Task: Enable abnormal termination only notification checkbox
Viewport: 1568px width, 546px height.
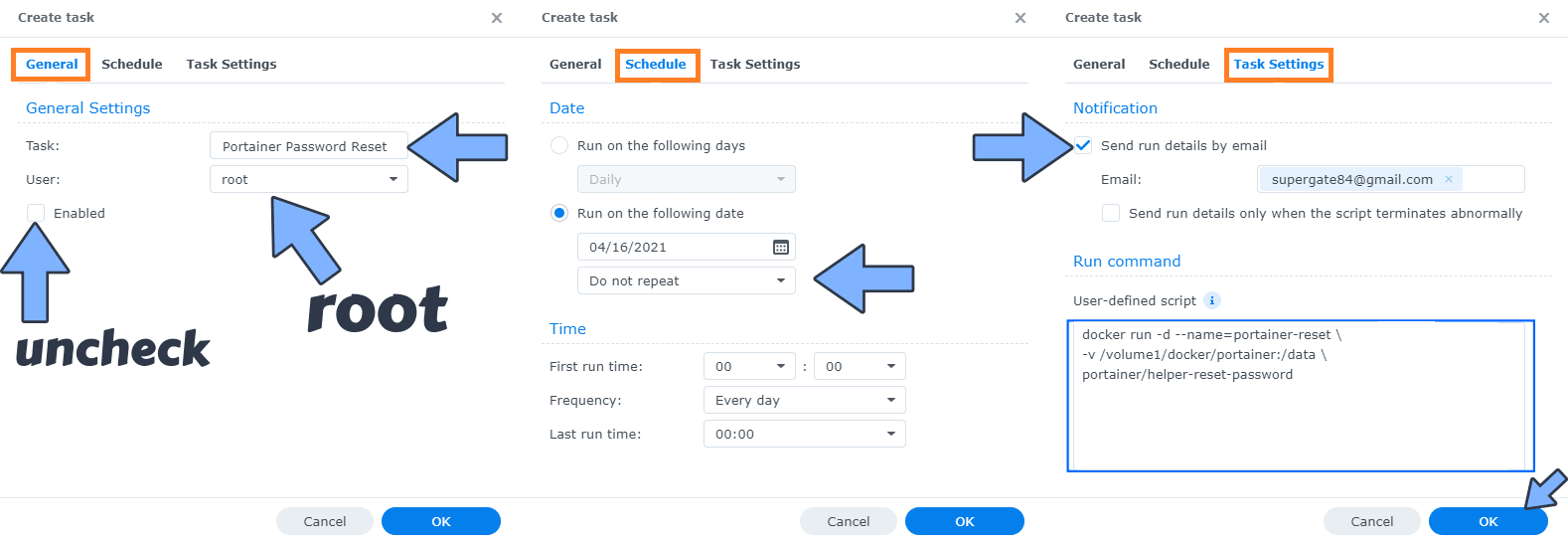Action: 1111,213
